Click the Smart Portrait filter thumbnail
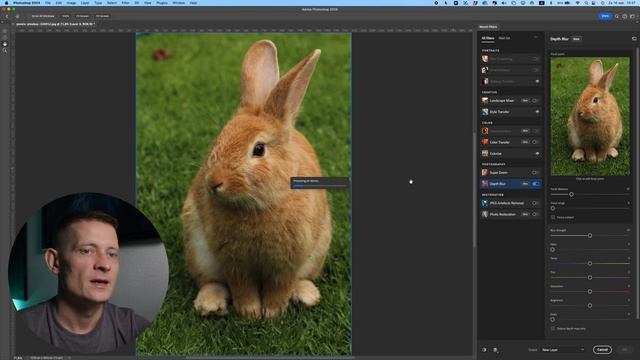 [x=485, y=70]
